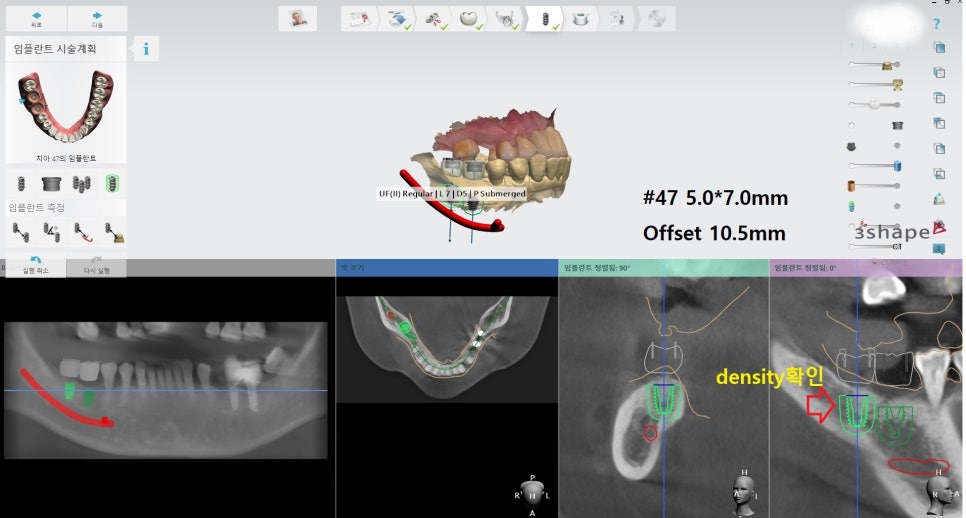Image resolution: width=966 pixels, height=518 pixels.
Task: Expand the CT section chevron below the sliders
Action: [875, 263]
